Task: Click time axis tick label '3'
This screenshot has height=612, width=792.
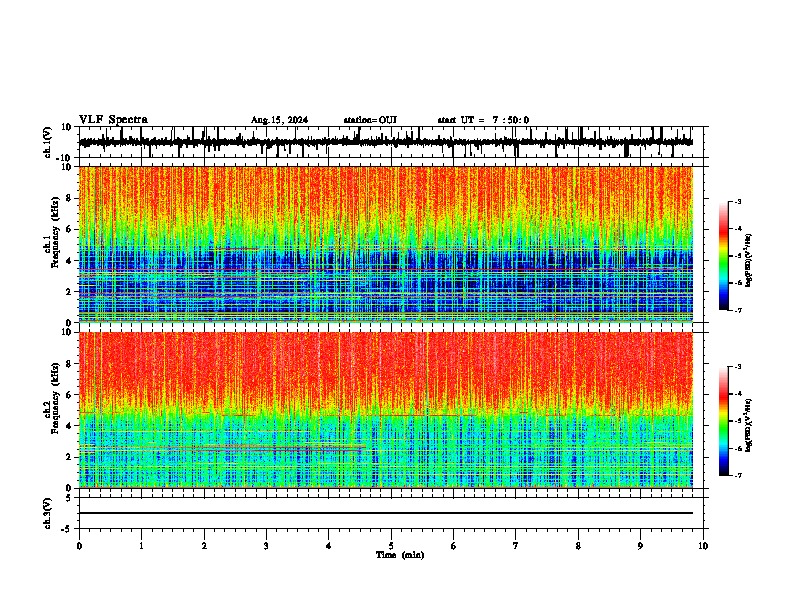Action: (x=266, y=546)
